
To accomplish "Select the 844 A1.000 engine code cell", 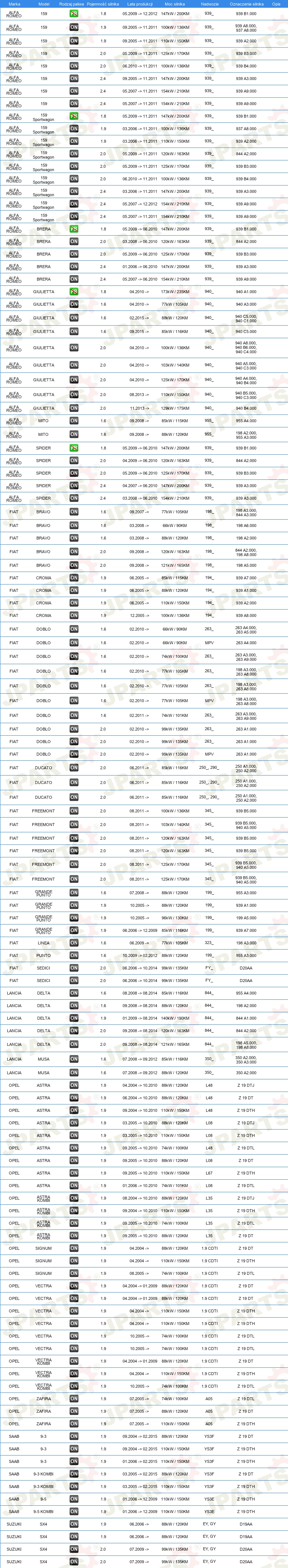I will coord(246,1018).
